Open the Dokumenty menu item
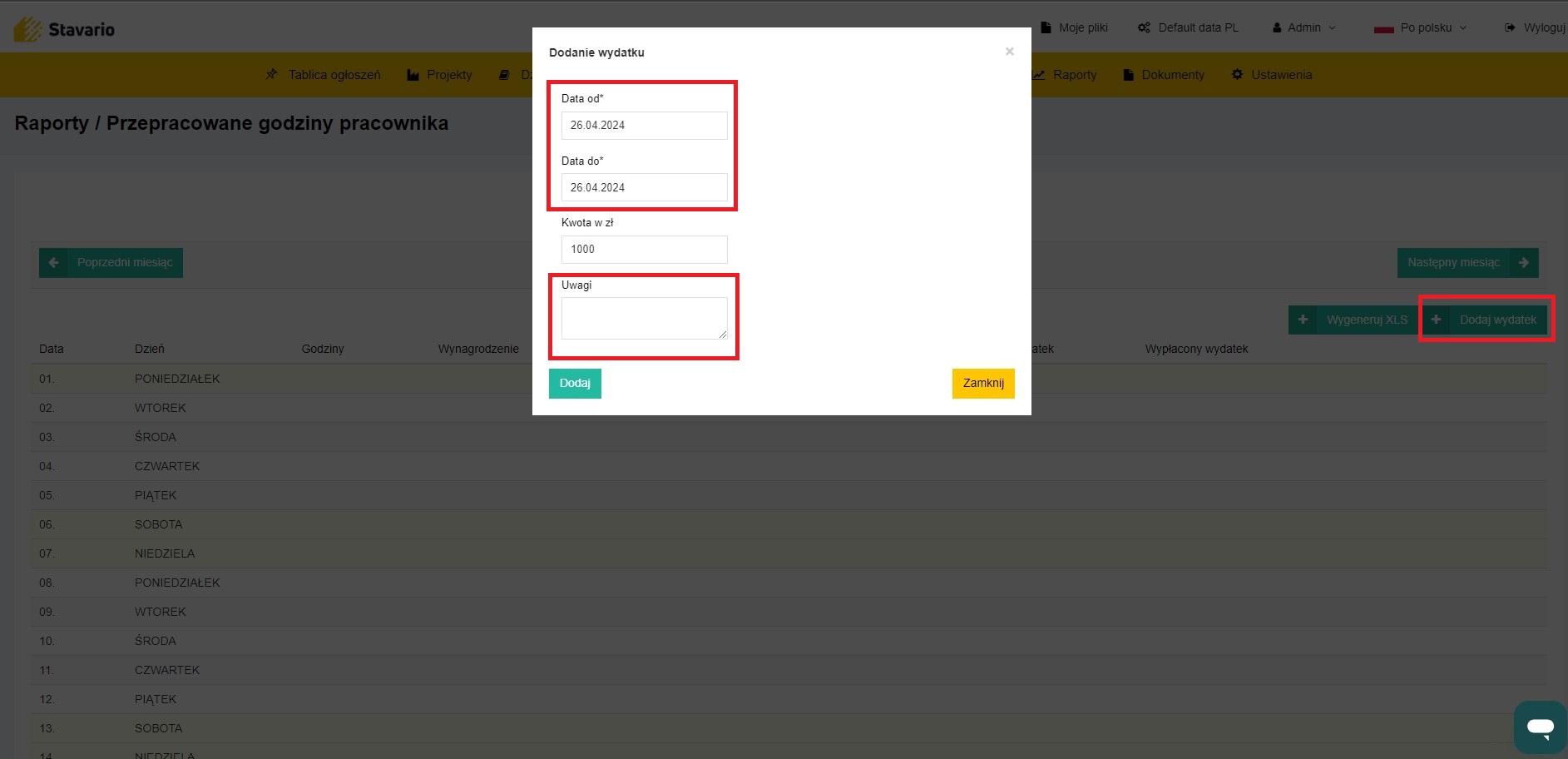The image size is (1568, 759). pos(1163,75)
